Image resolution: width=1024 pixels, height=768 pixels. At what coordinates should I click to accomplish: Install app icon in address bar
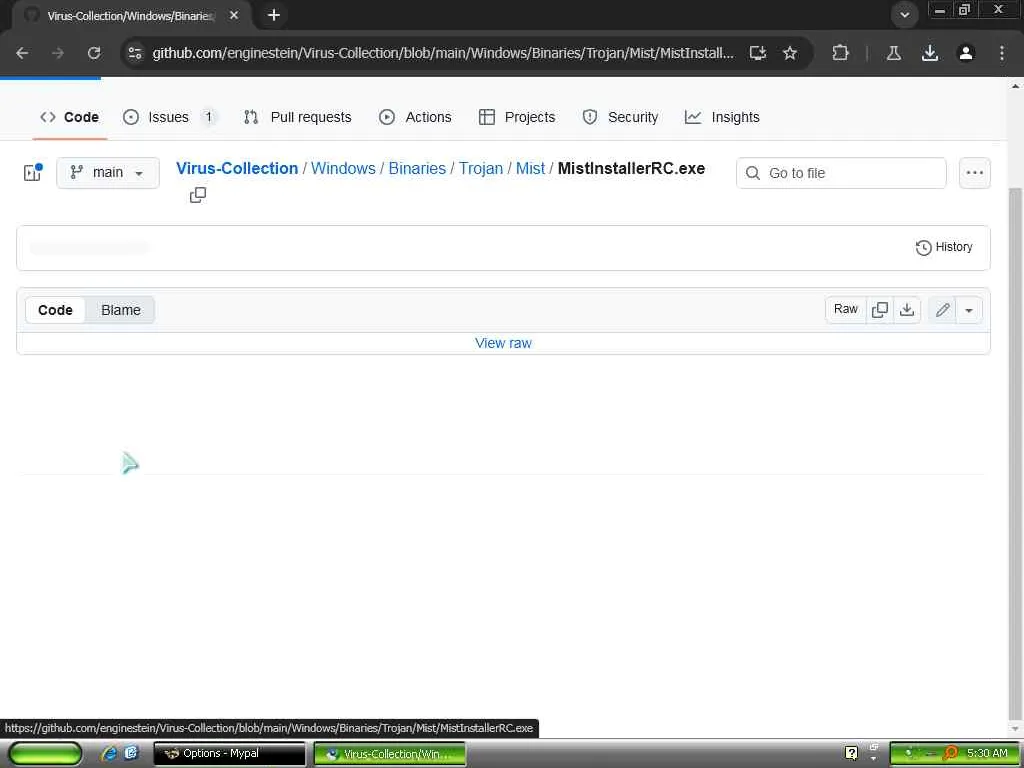(x=758, y=53)
